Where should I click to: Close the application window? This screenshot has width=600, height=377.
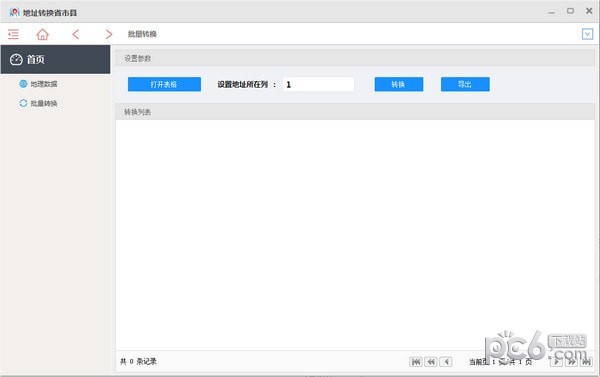589,11
